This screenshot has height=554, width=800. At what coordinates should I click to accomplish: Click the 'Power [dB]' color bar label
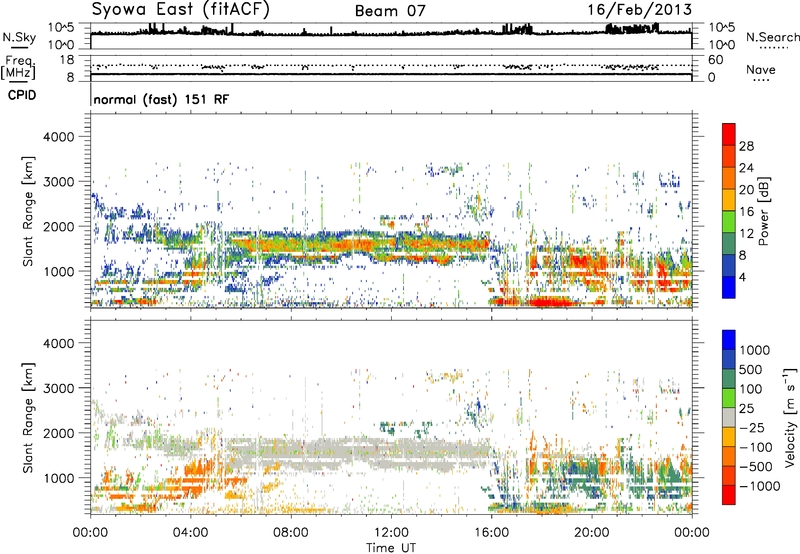pyautogui.click(x=763, y=211)
